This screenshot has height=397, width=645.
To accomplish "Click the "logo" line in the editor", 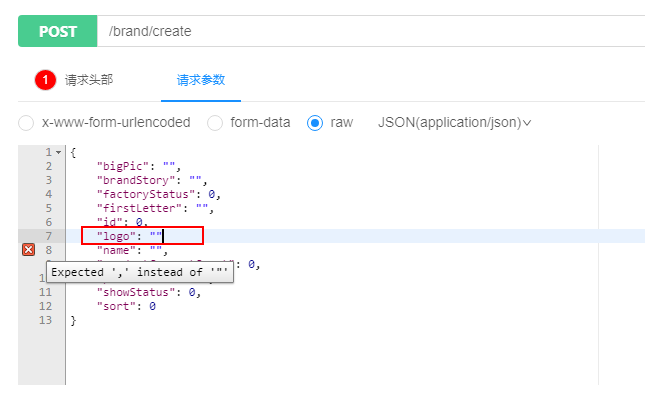I will click(129, 236).
